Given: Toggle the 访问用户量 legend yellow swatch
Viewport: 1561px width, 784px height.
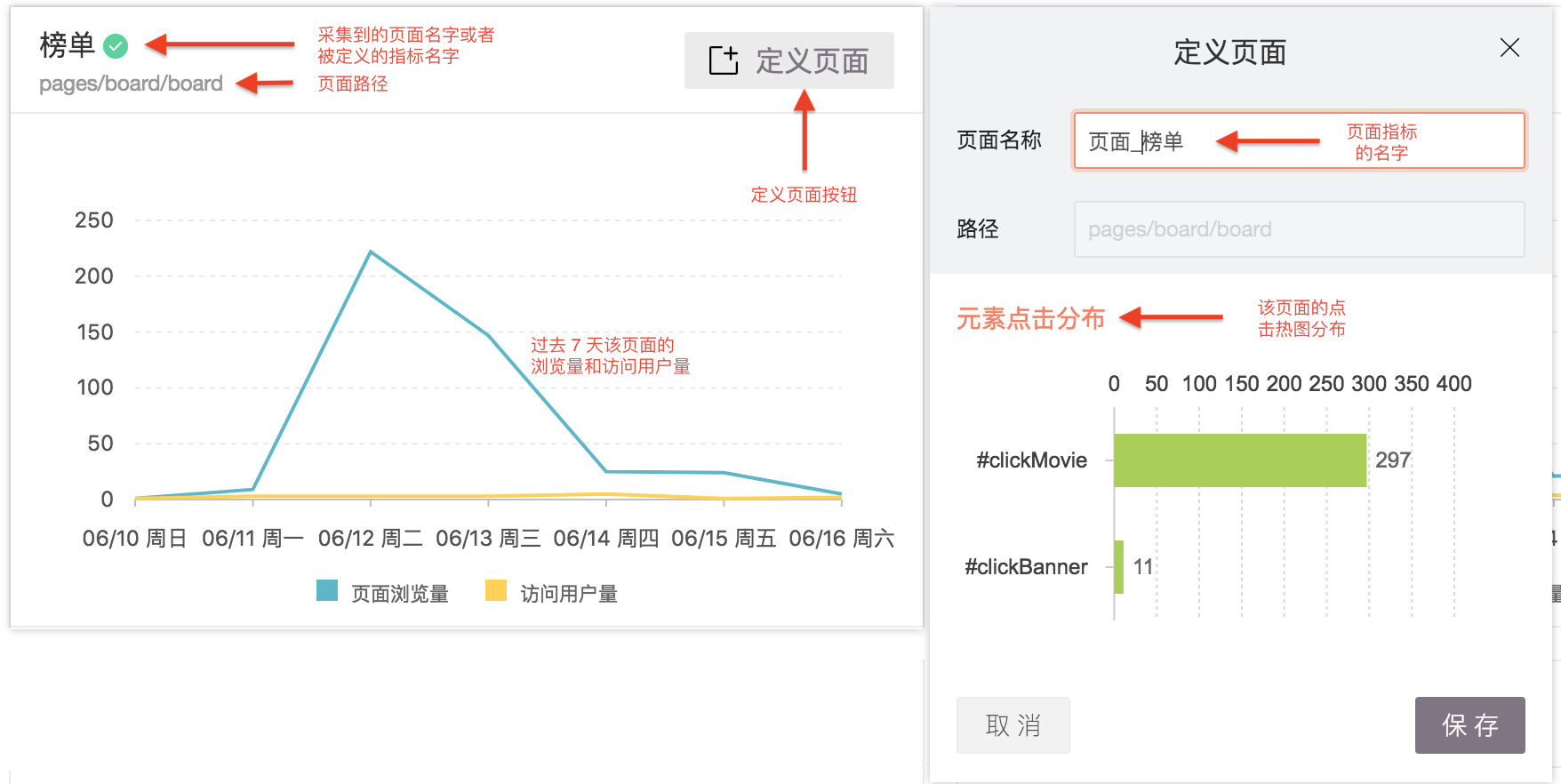Looking at the screenshot, I should pyautogui.click(x=496, y=591).
